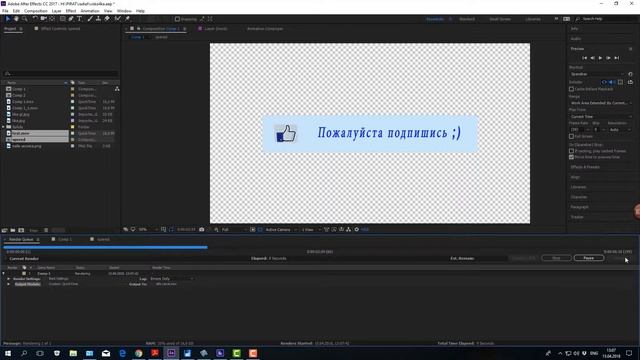
Task: Open Resolution Auto dropdown in Preview
Action: tap(620, 130)
